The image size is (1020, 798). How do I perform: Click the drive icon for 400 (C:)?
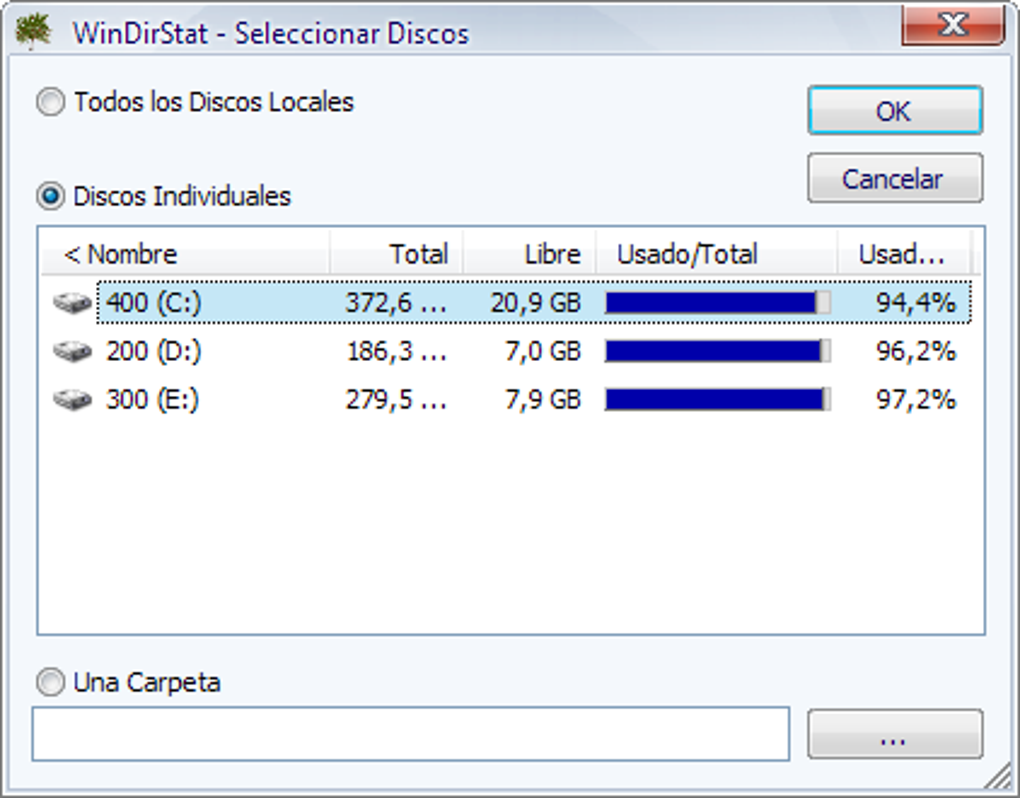[72, 302]
